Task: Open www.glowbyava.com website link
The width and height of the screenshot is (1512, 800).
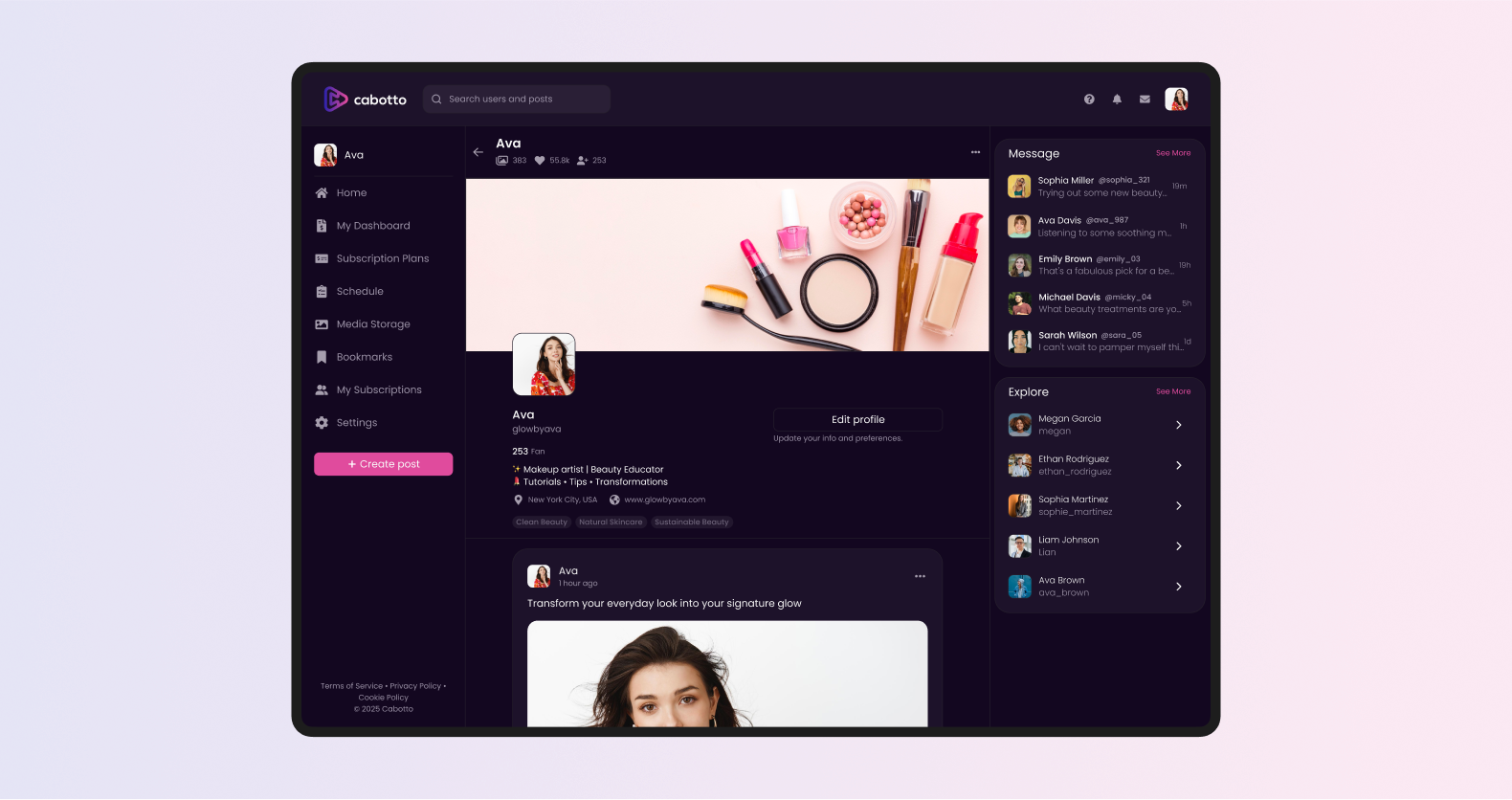Action: (665, 500)
